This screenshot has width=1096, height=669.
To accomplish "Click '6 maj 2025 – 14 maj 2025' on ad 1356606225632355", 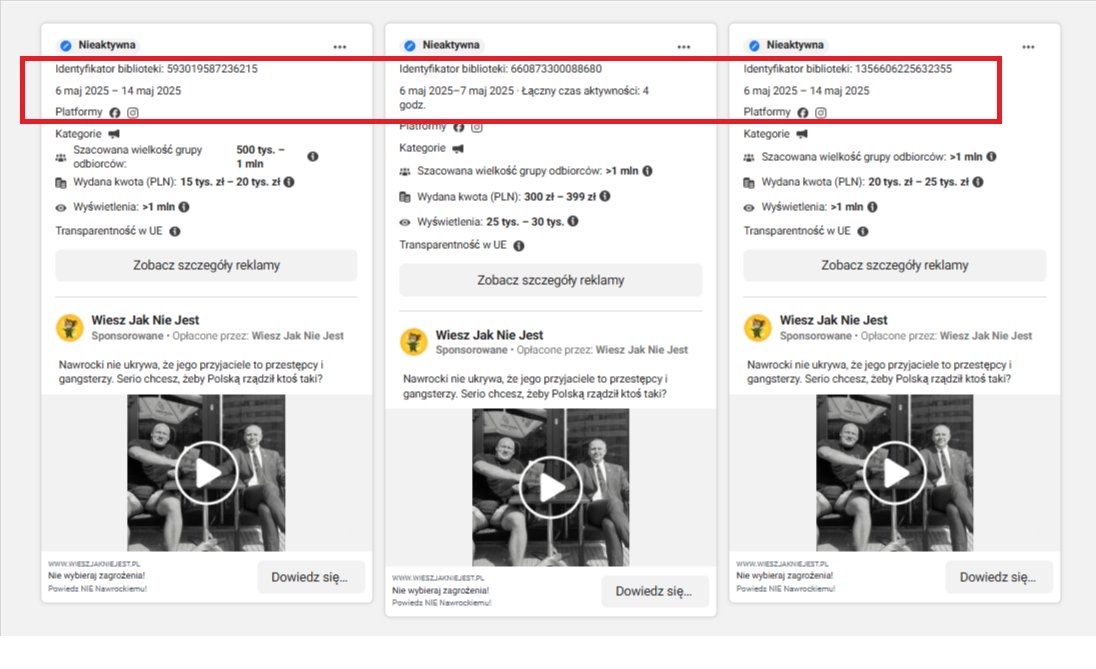I will click(807, 91).
